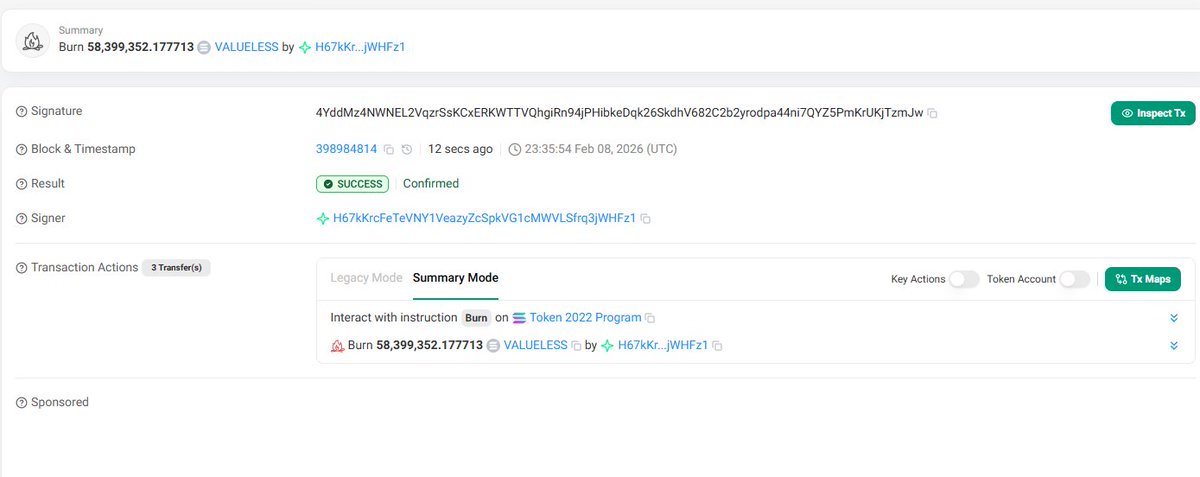Viewport: 1200px width, 477px height.
Task: Copy H67kKr...jWHFz1 address in Burn row
Action: [x=717, y=345]
